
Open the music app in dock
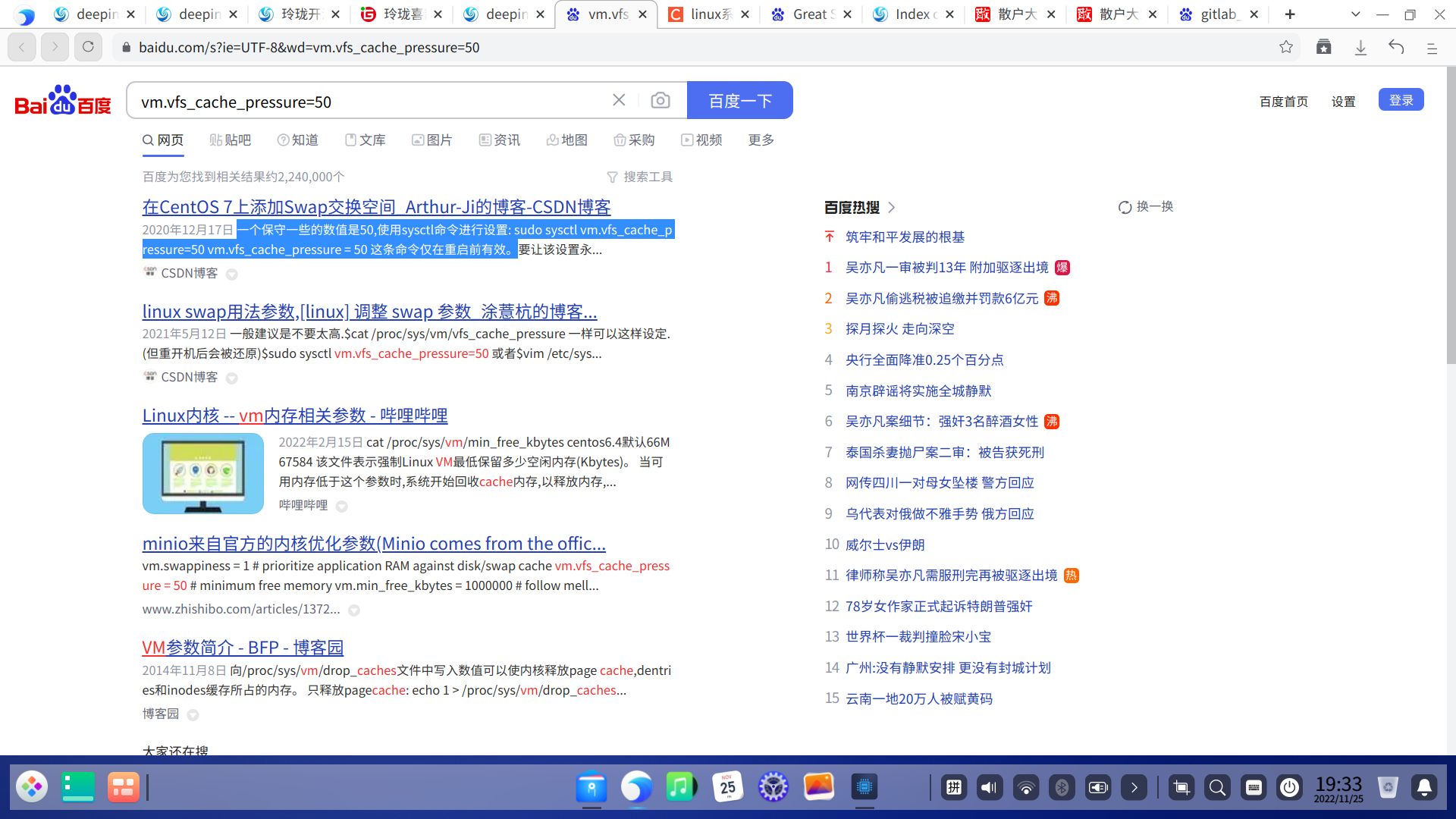pos(681,787)
